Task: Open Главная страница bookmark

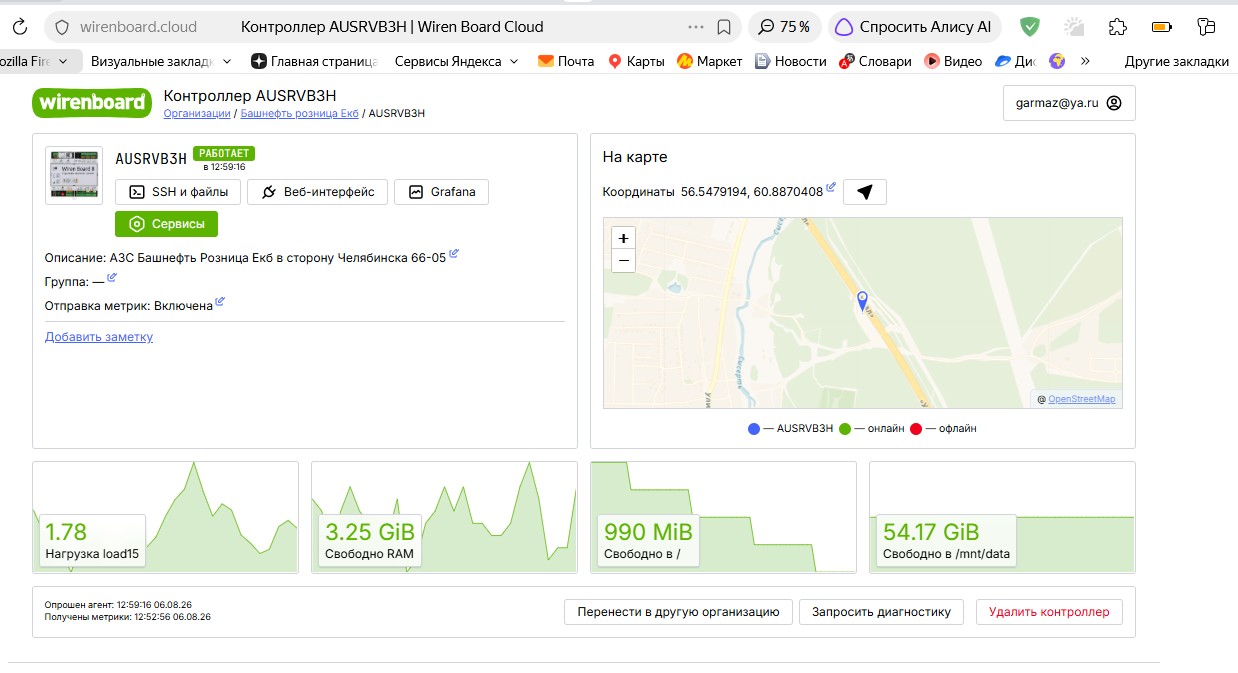Action: pyautogui.click(x=313, y=61)
